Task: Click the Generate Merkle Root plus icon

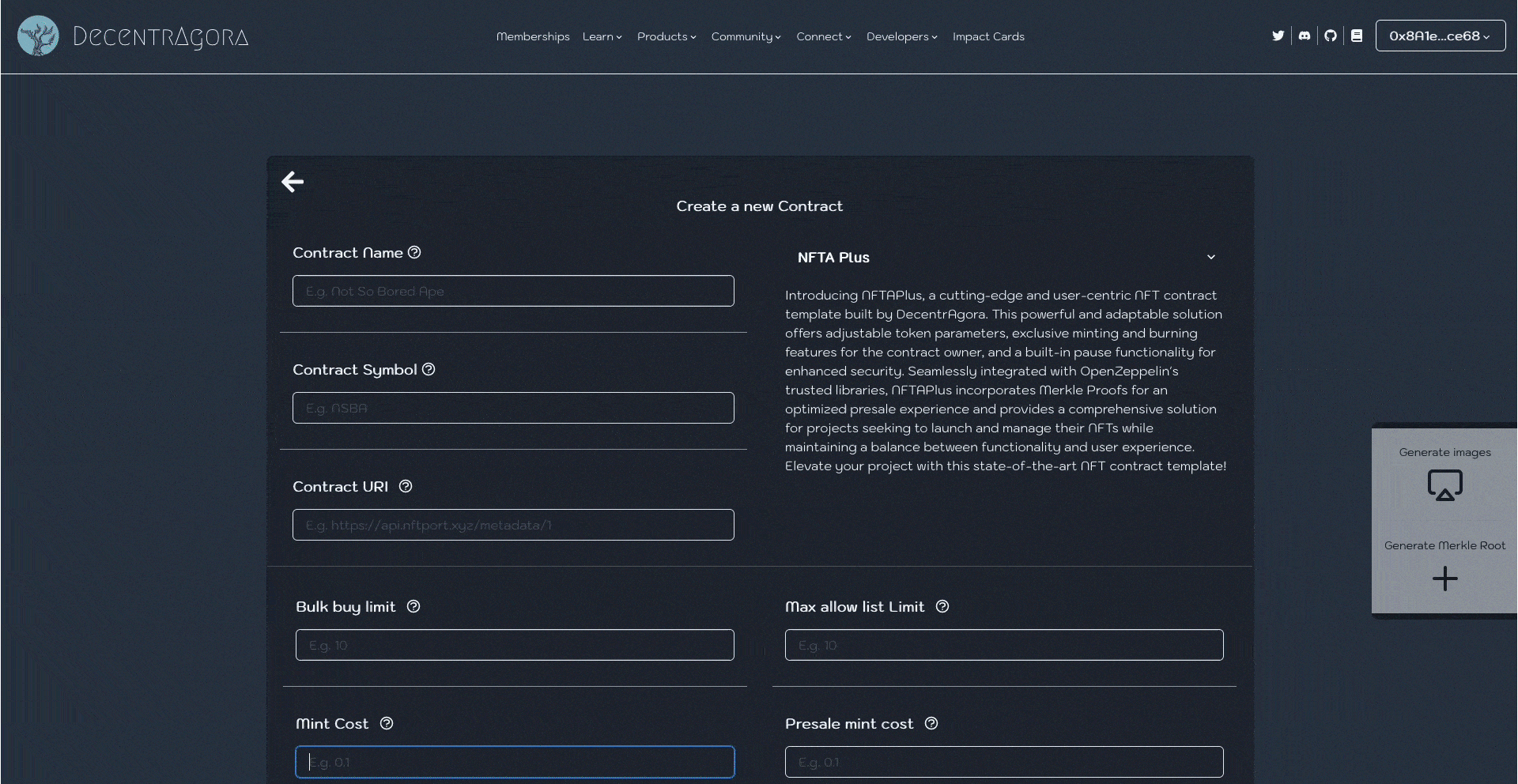Action: pos(1444,579)
